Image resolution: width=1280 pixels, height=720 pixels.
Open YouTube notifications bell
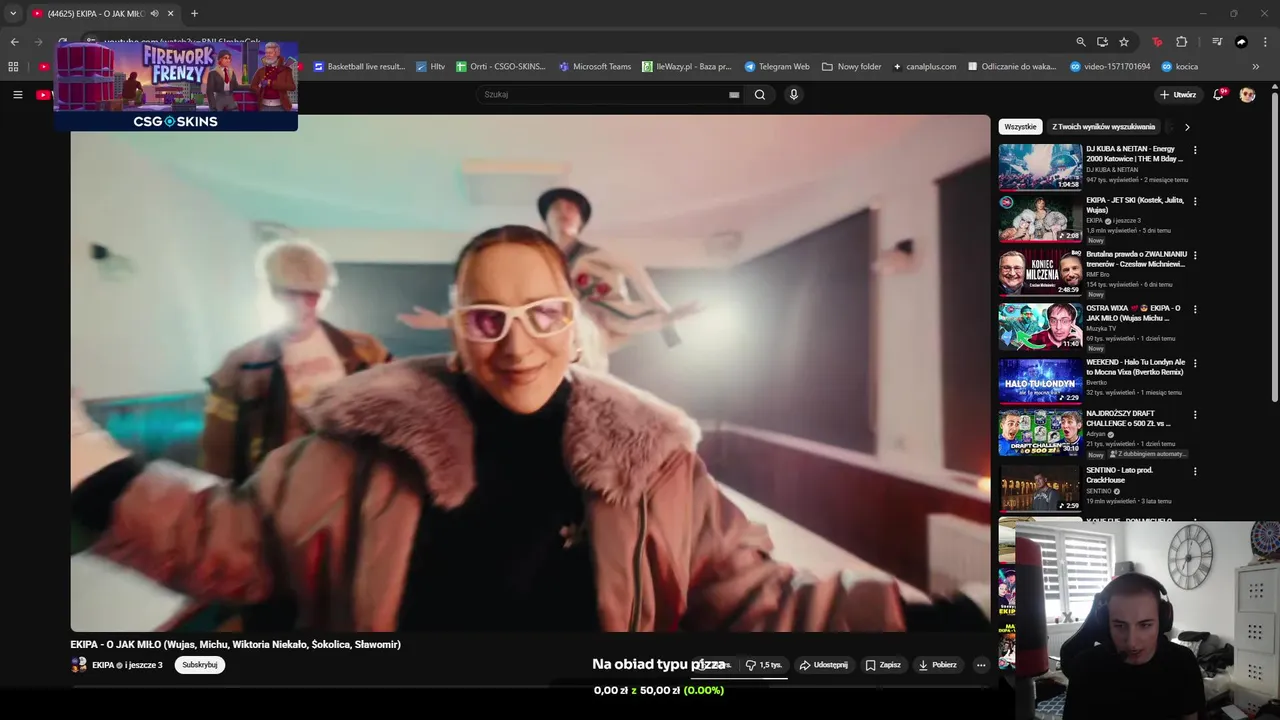[1218, 95]
